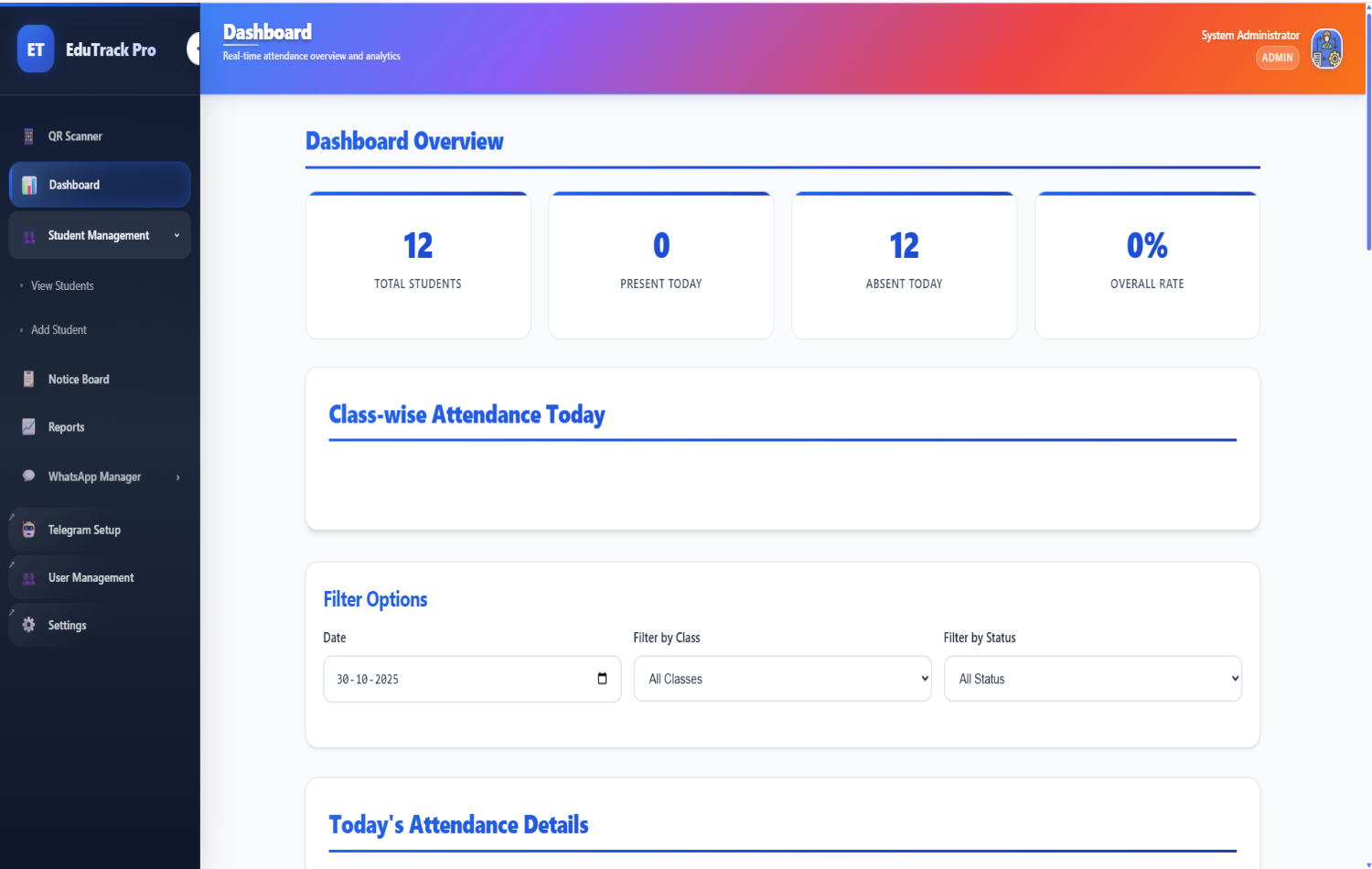The height and width of the screenshot is (869, 1372).
Task: Expand the Student Management menu
Action: (x=99, y=235)
